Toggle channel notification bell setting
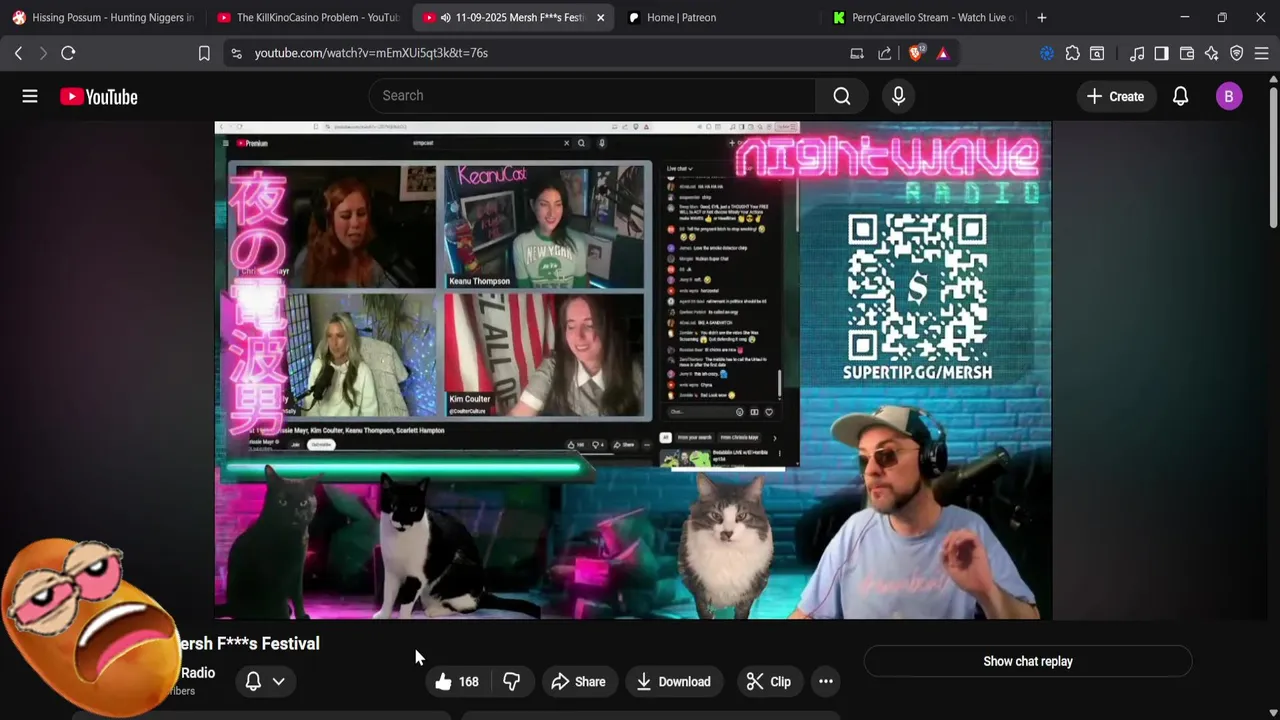Viewport: 1280px width, 720px height. pos(253,682)
